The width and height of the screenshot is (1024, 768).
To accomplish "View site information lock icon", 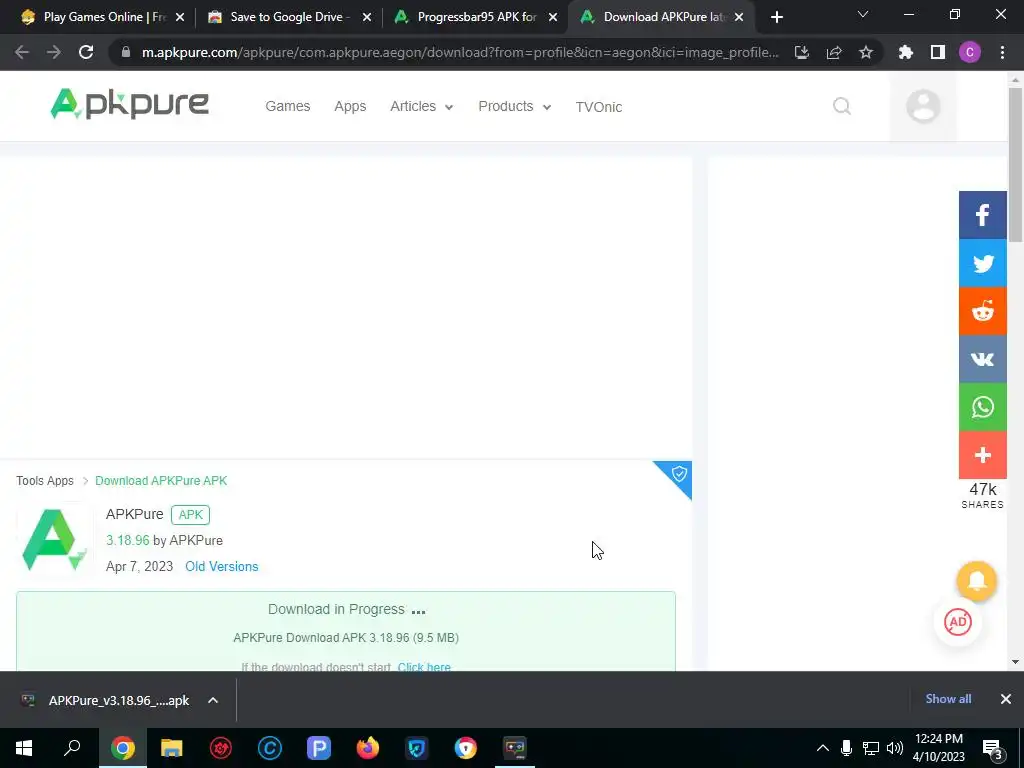I will pos(125,52).
